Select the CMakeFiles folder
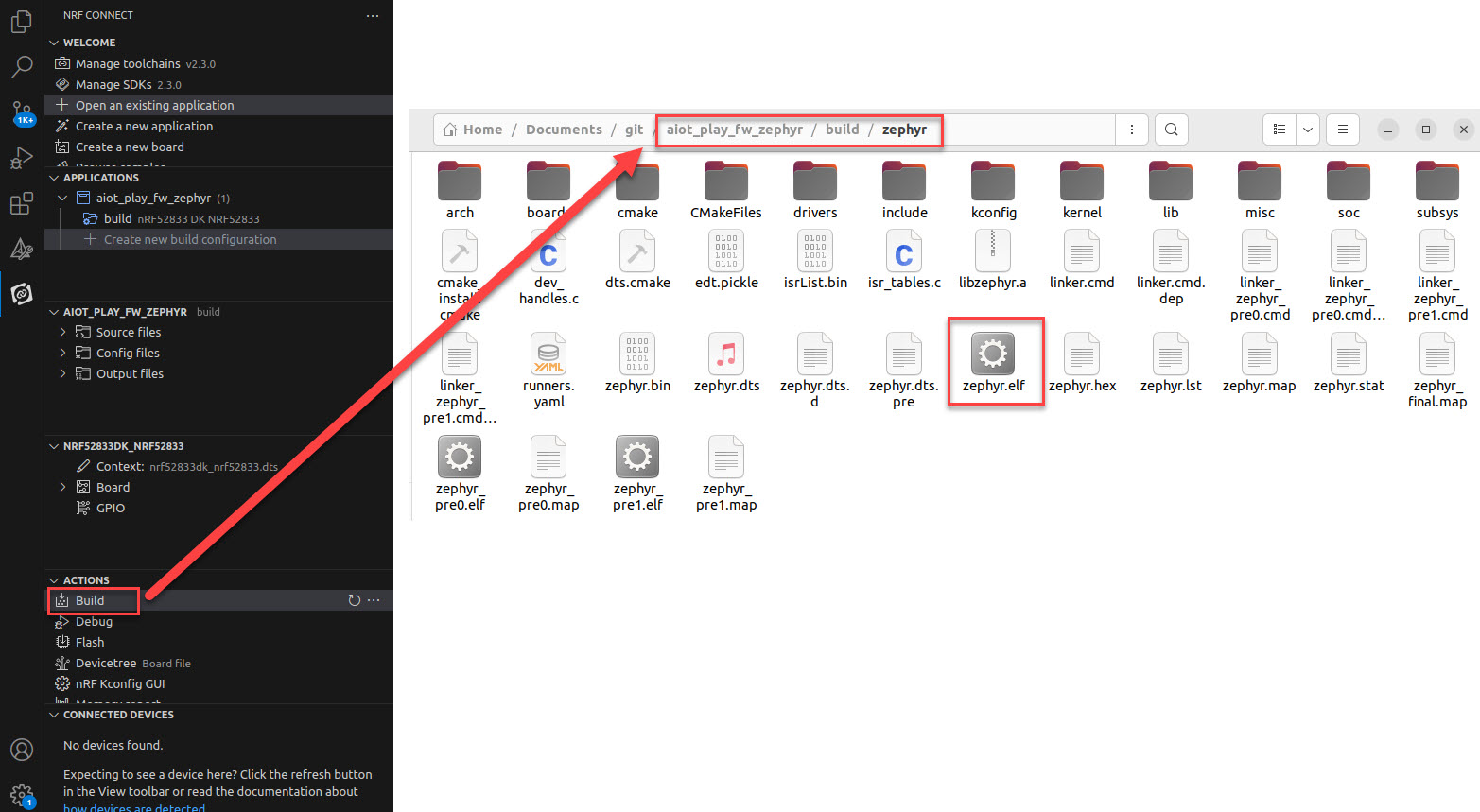 click(726, 190)
